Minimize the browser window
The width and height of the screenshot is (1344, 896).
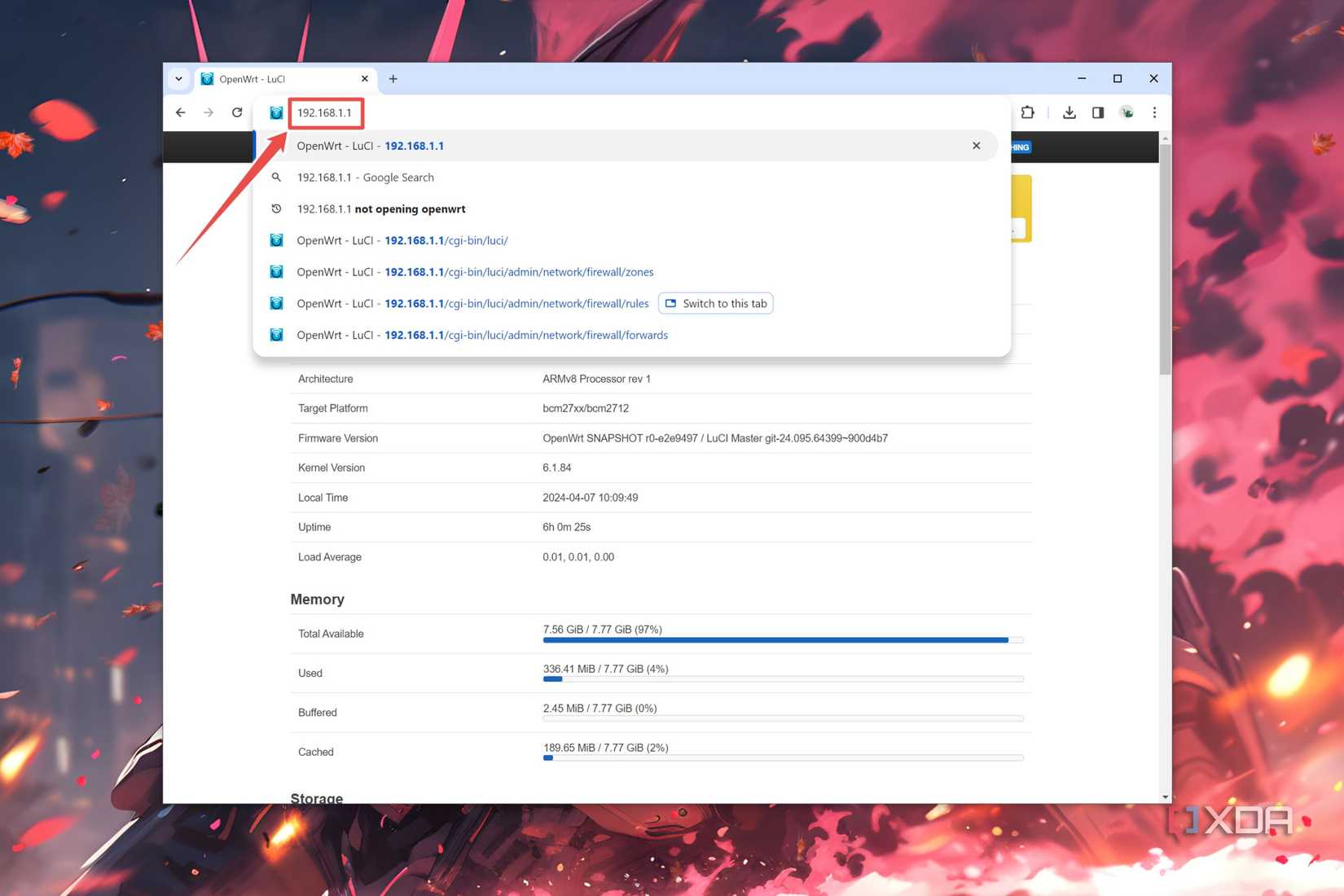tap(1082, 79)
